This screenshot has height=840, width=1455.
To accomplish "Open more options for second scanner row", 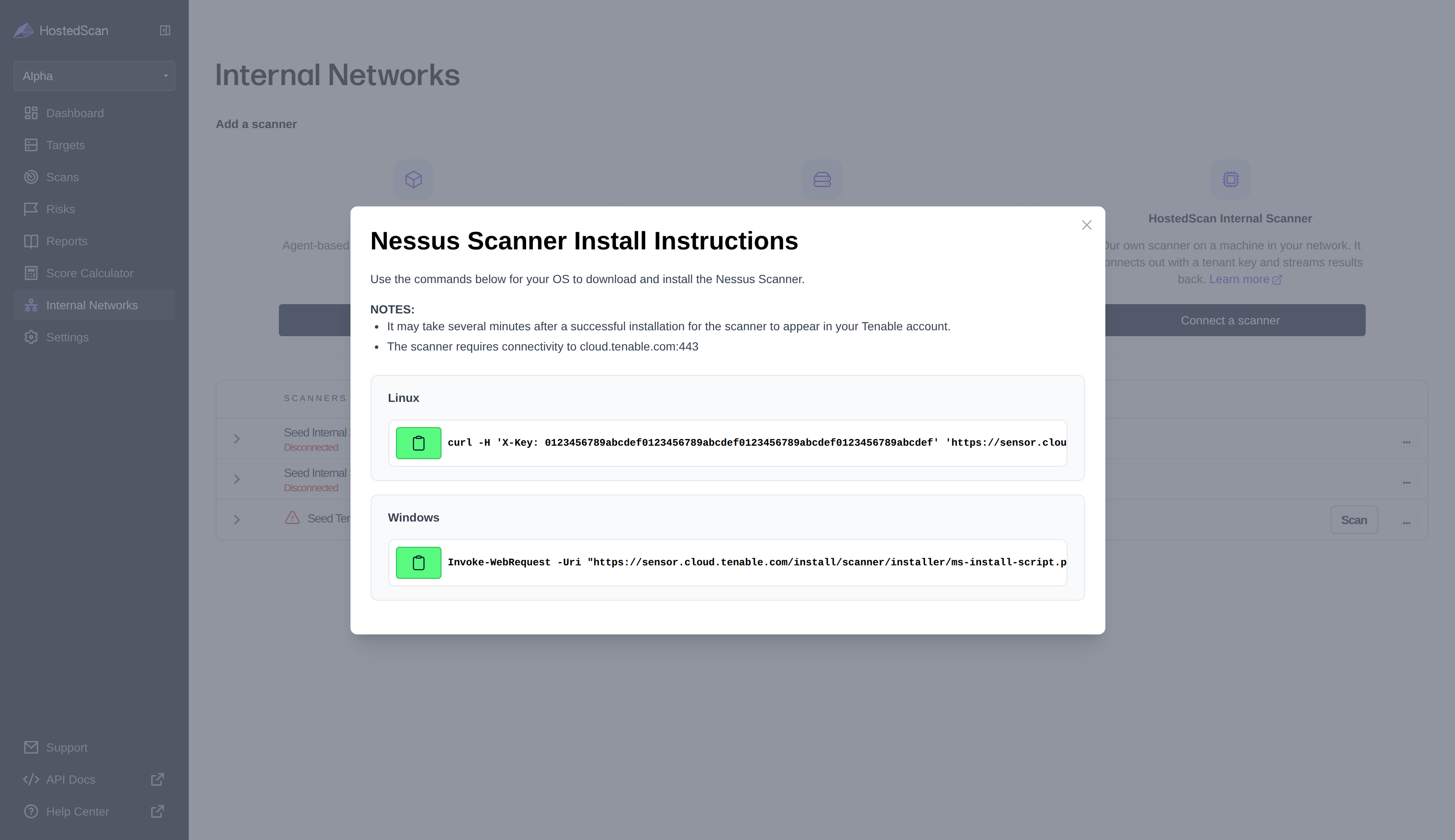I will click(1406, 482).
